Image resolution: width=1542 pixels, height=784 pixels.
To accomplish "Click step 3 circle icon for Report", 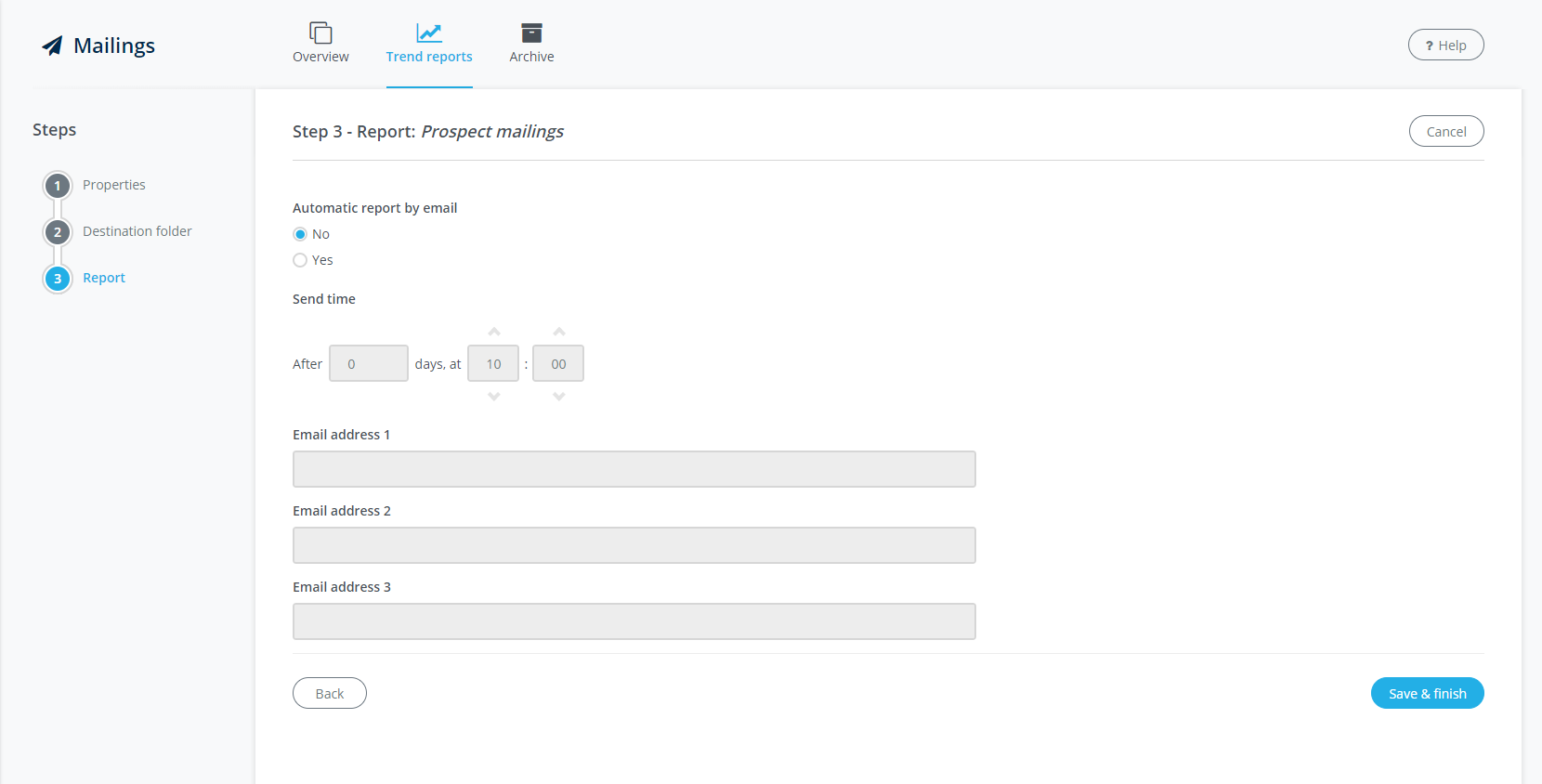I will click(58, 279).
